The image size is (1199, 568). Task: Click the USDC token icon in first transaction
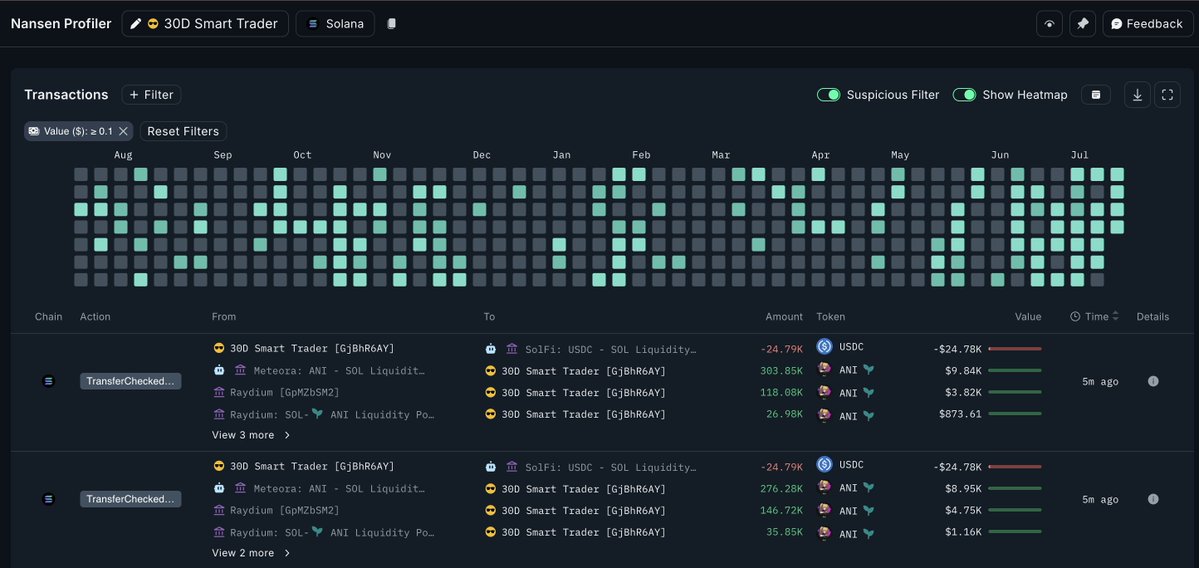pos(824,346)
